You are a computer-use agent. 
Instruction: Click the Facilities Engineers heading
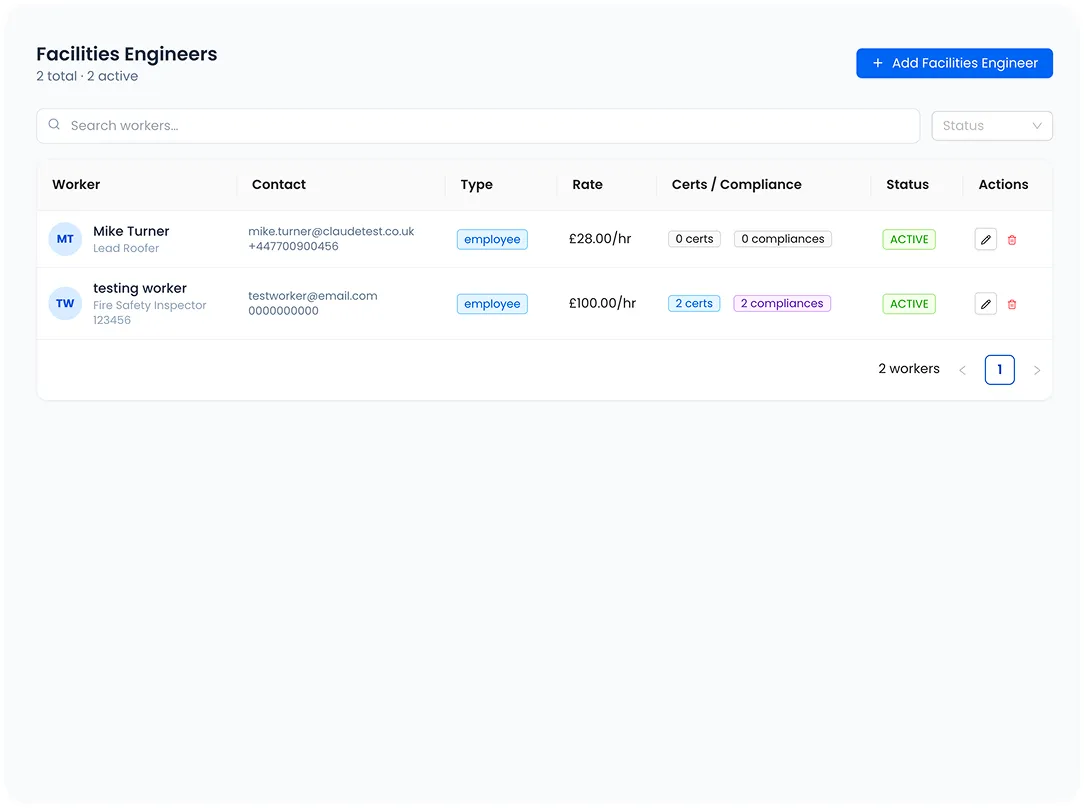click(127, 54)
